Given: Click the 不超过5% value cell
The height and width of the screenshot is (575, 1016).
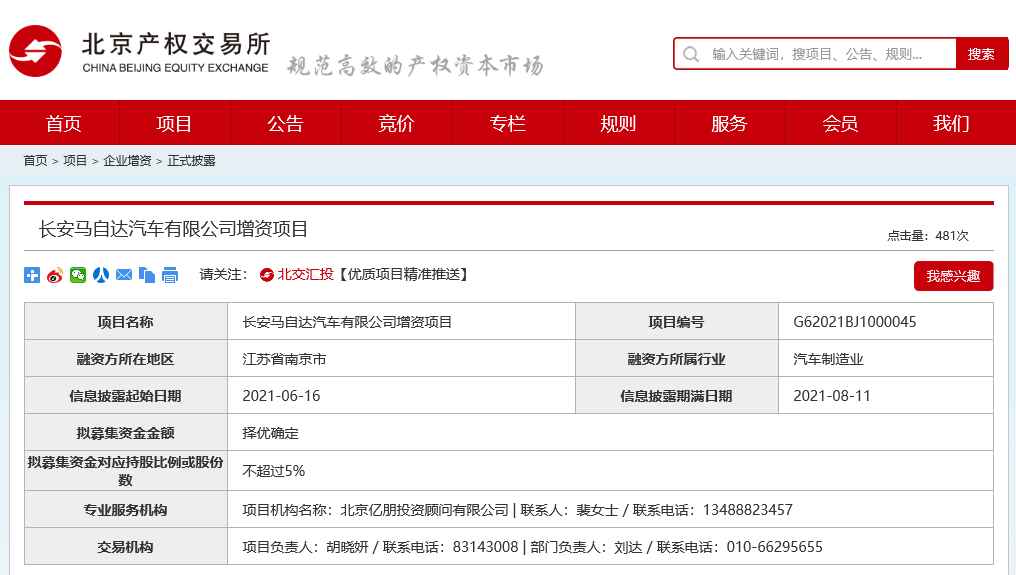Looking at the screenshot, I should tap(610, 471).
